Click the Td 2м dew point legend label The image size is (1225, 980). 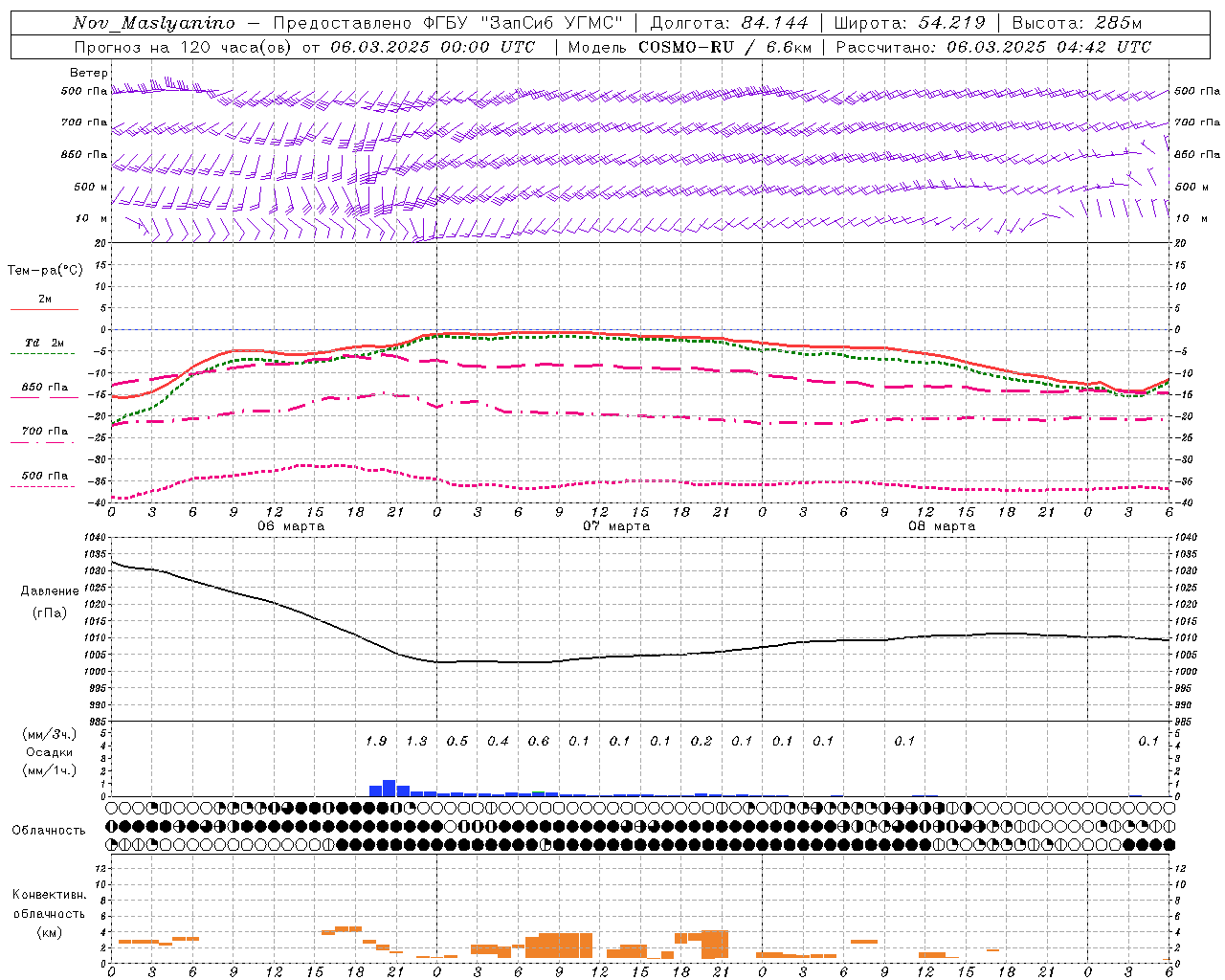tap(44, 343)
